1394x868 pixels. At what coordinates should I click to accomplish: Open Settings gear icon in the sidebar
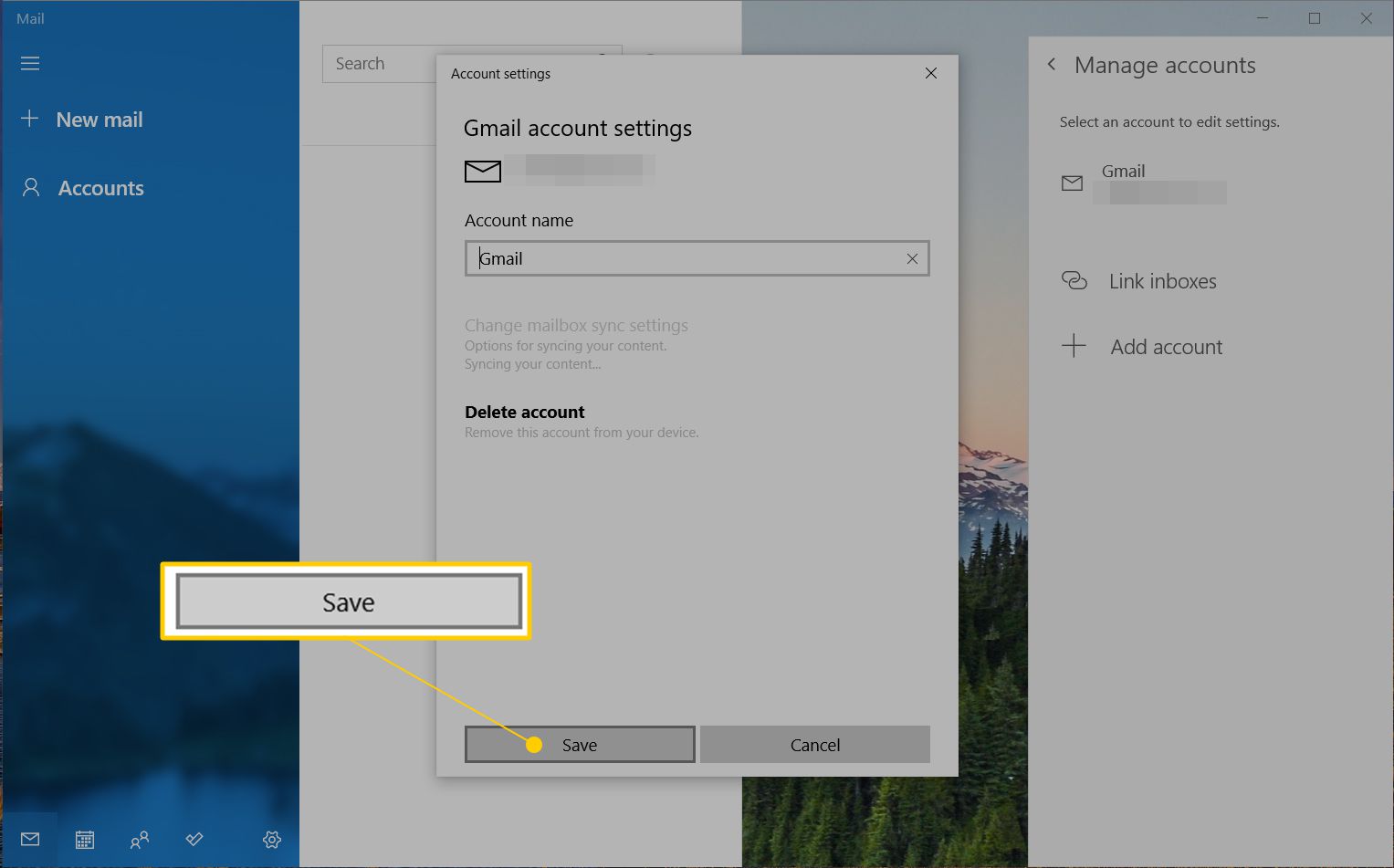click(272, 840)
